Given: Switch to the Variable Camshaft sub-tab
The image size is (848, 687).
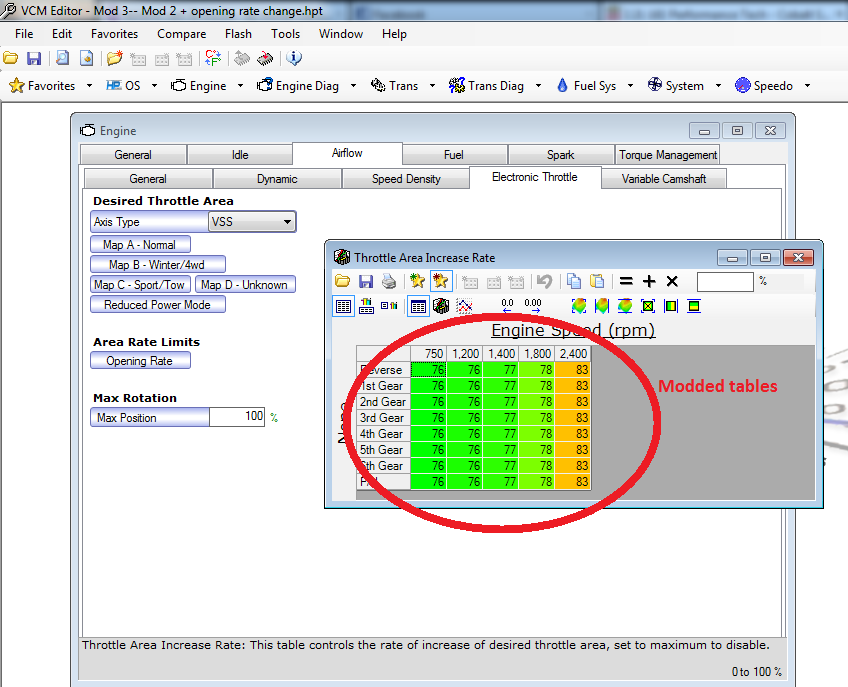Looking at the screenshot, I should click(664, 179).
